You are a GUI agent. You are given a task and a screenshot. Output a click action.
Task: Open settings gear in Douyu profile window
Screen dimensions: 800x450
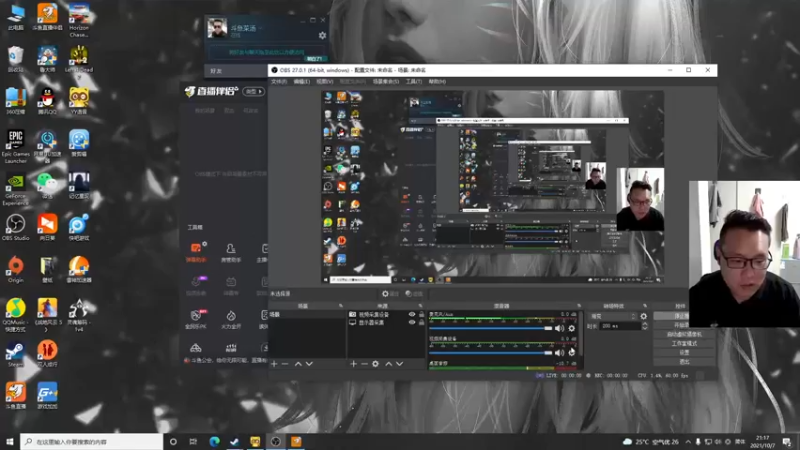point(322,35)
